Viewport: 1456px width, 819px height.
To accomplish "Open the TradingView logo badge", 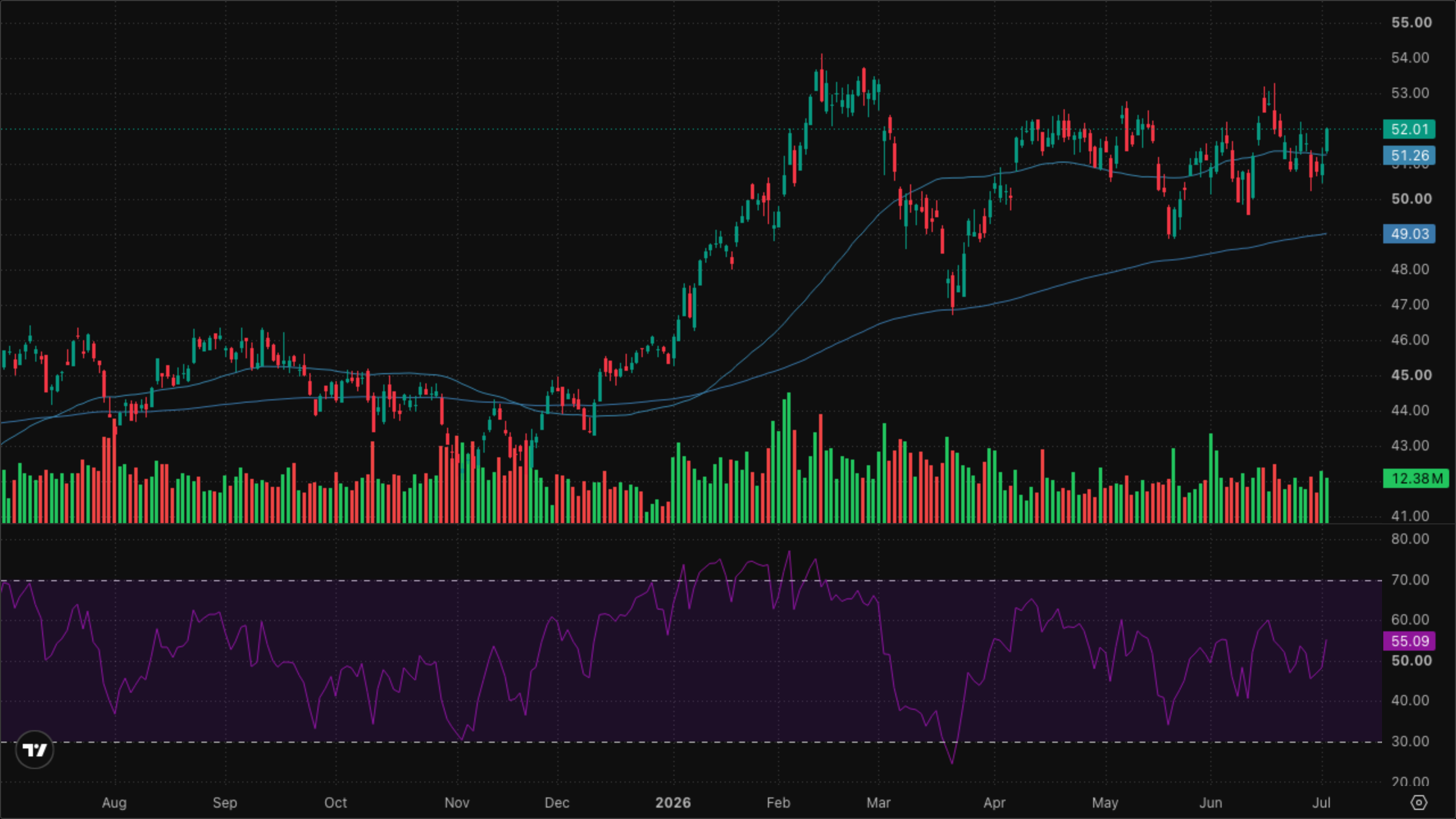I will [35, 750].
